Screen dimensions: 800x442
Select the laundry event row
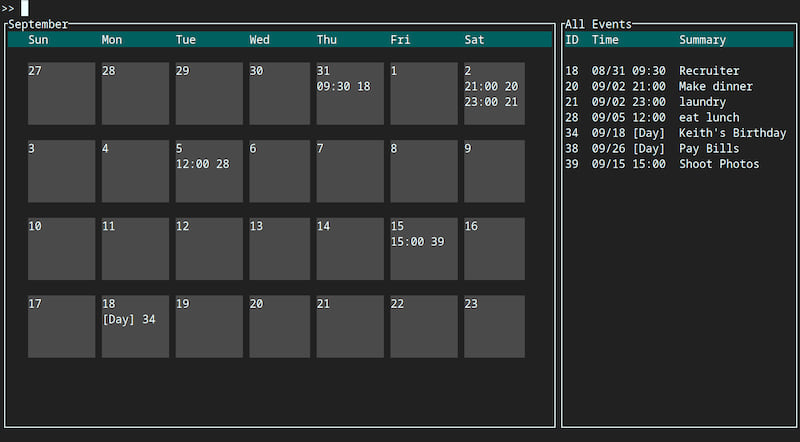pyautogui.click(x=679, y=102)
